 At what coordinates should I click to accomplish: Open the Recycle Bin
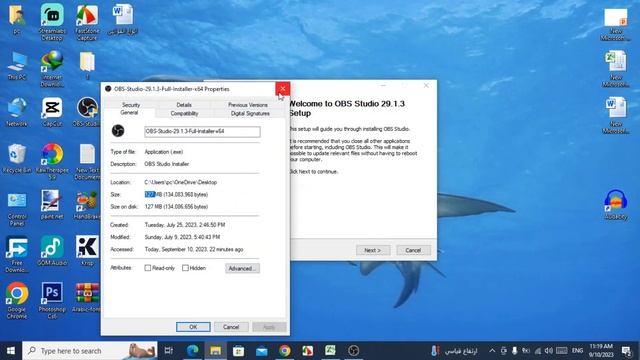[17, 158]
